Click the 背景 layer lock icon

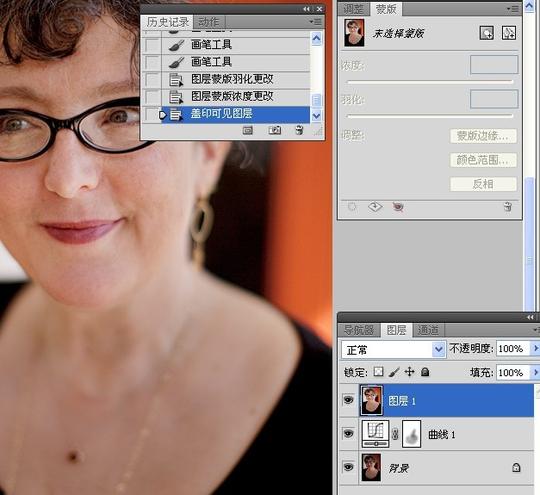[x=516, y=467]
